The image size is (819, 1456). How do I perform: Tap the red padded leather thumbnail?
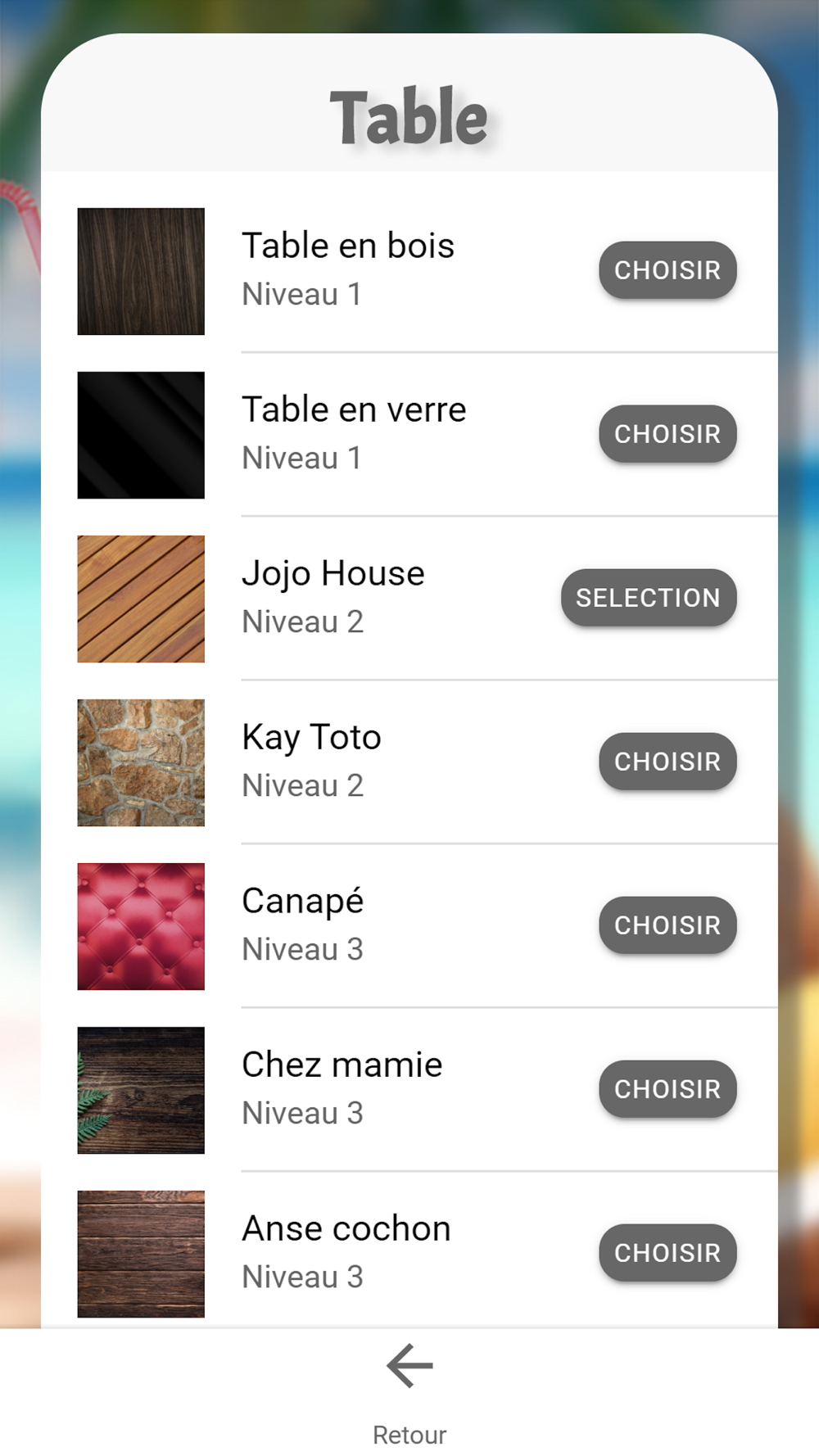coord(141,926)
